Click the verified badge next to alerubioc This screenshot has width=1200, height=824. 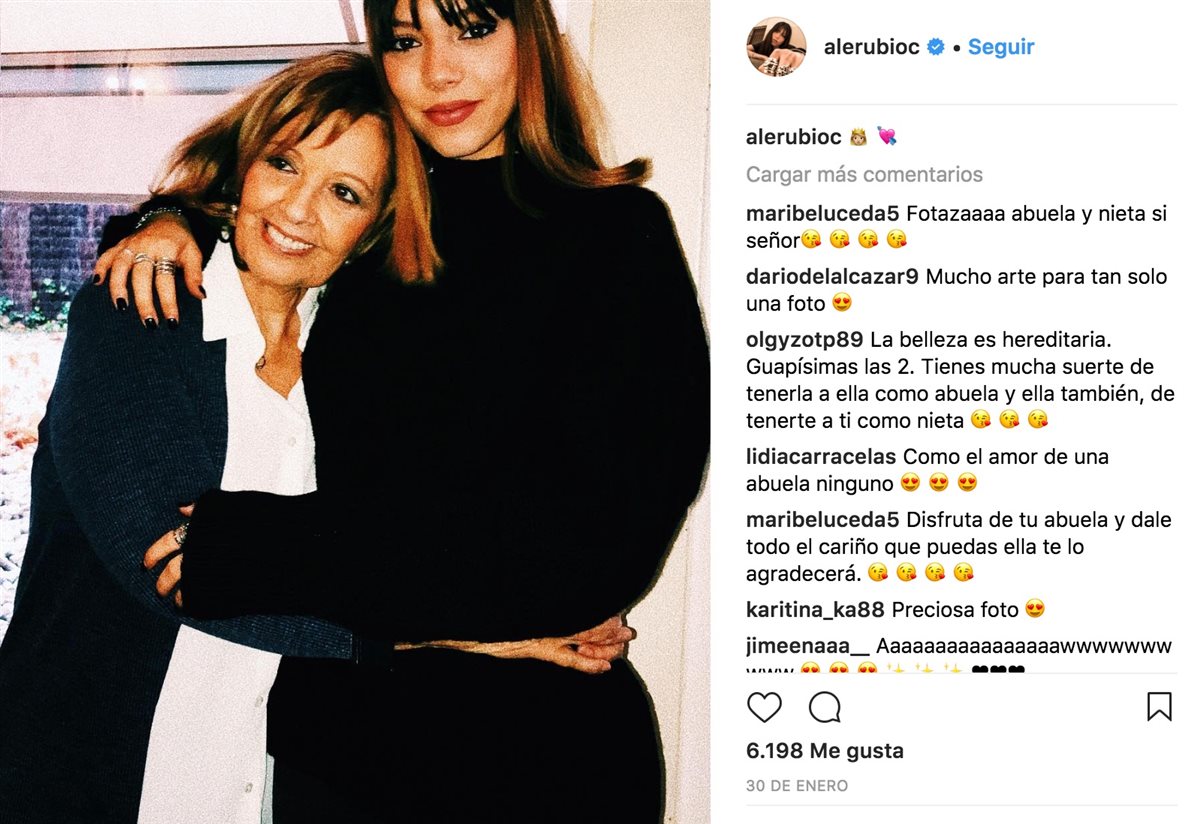936,47
